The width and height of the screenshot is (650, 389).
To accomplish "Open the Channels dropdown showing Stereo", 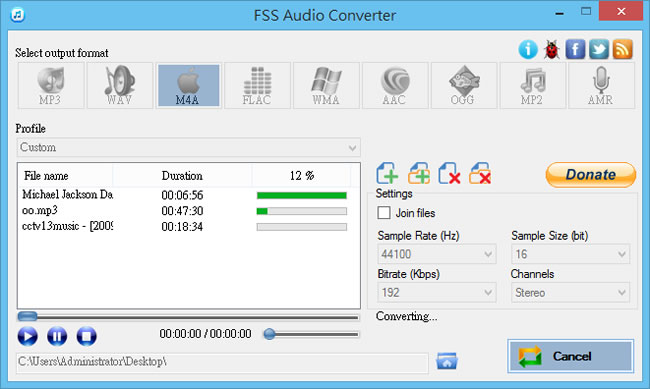I will (x=570, y=292).
